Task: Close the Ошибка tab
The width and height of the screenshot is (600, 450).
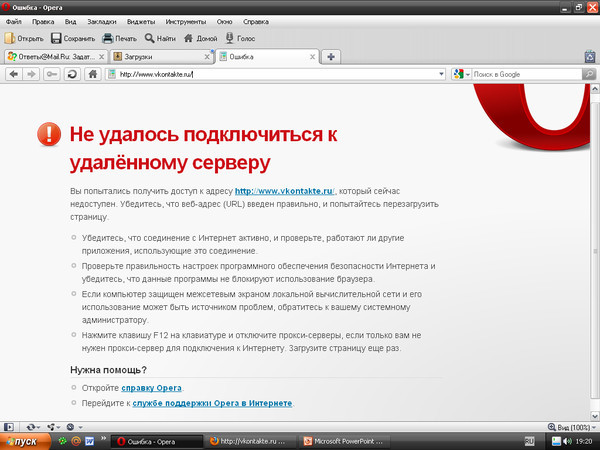Action: [x=312, y=57]
